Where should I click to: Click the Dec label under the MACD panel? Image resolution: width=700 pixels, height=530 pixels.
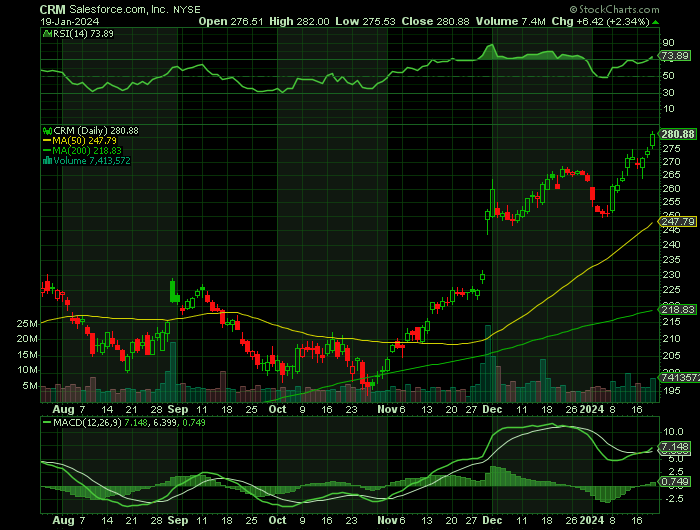(x=492, y=520)
